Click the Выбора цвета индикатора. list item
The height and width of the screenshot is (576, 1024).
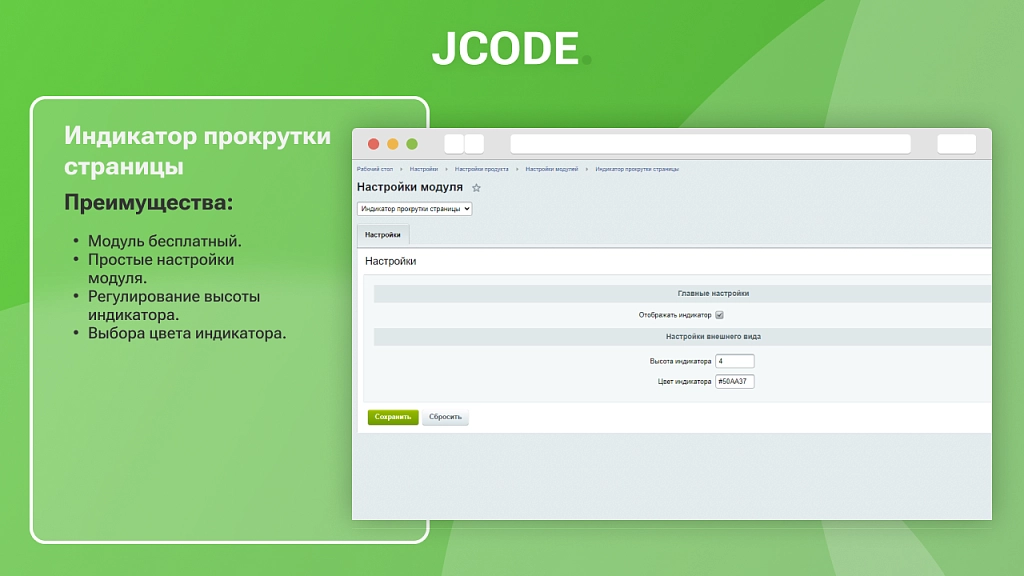[187, 333]
